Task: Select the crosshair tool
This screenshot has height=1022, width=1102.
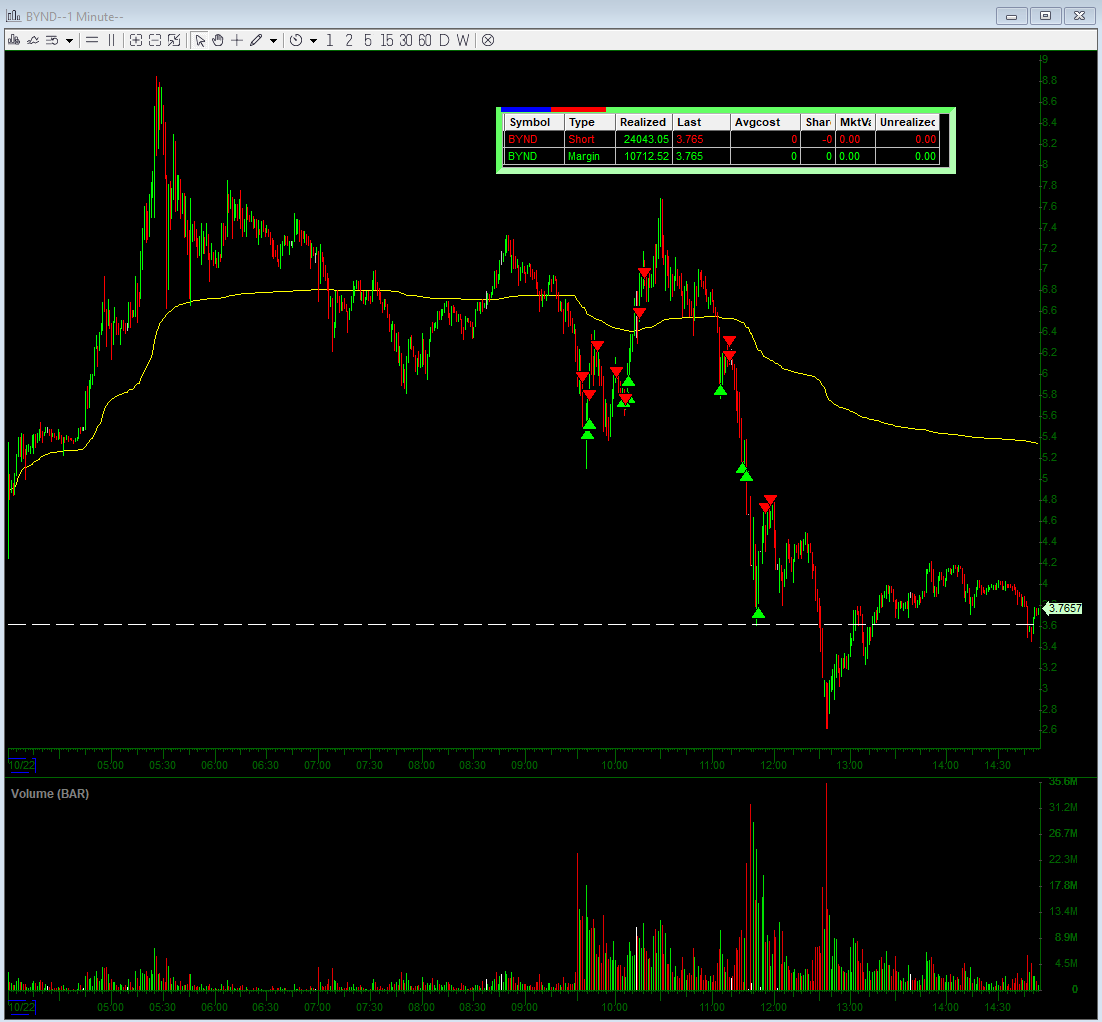Action: point(237,40)
